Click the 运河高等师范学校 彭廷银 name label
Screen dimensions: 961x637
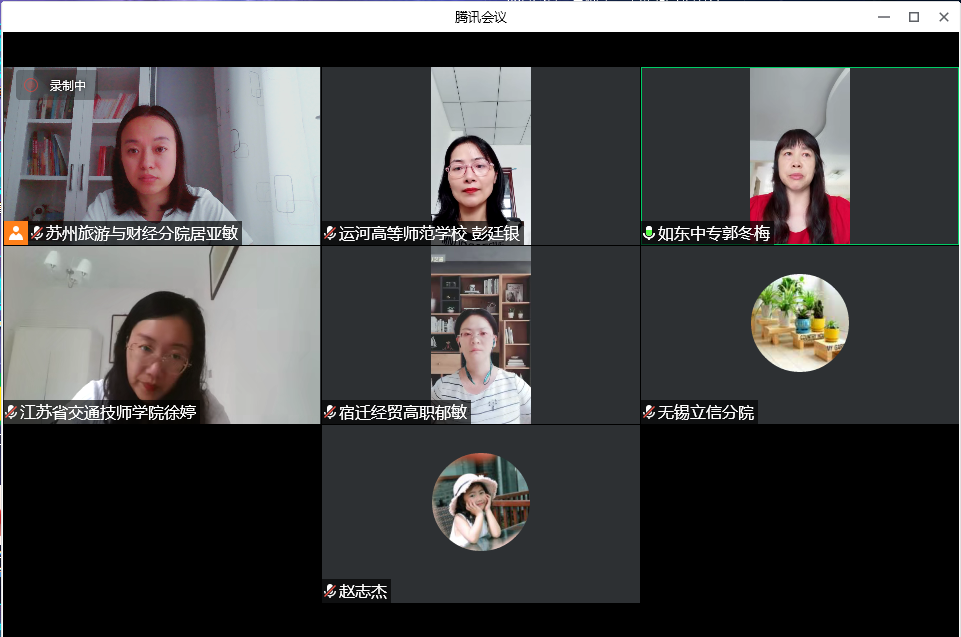tap(429, 234)
